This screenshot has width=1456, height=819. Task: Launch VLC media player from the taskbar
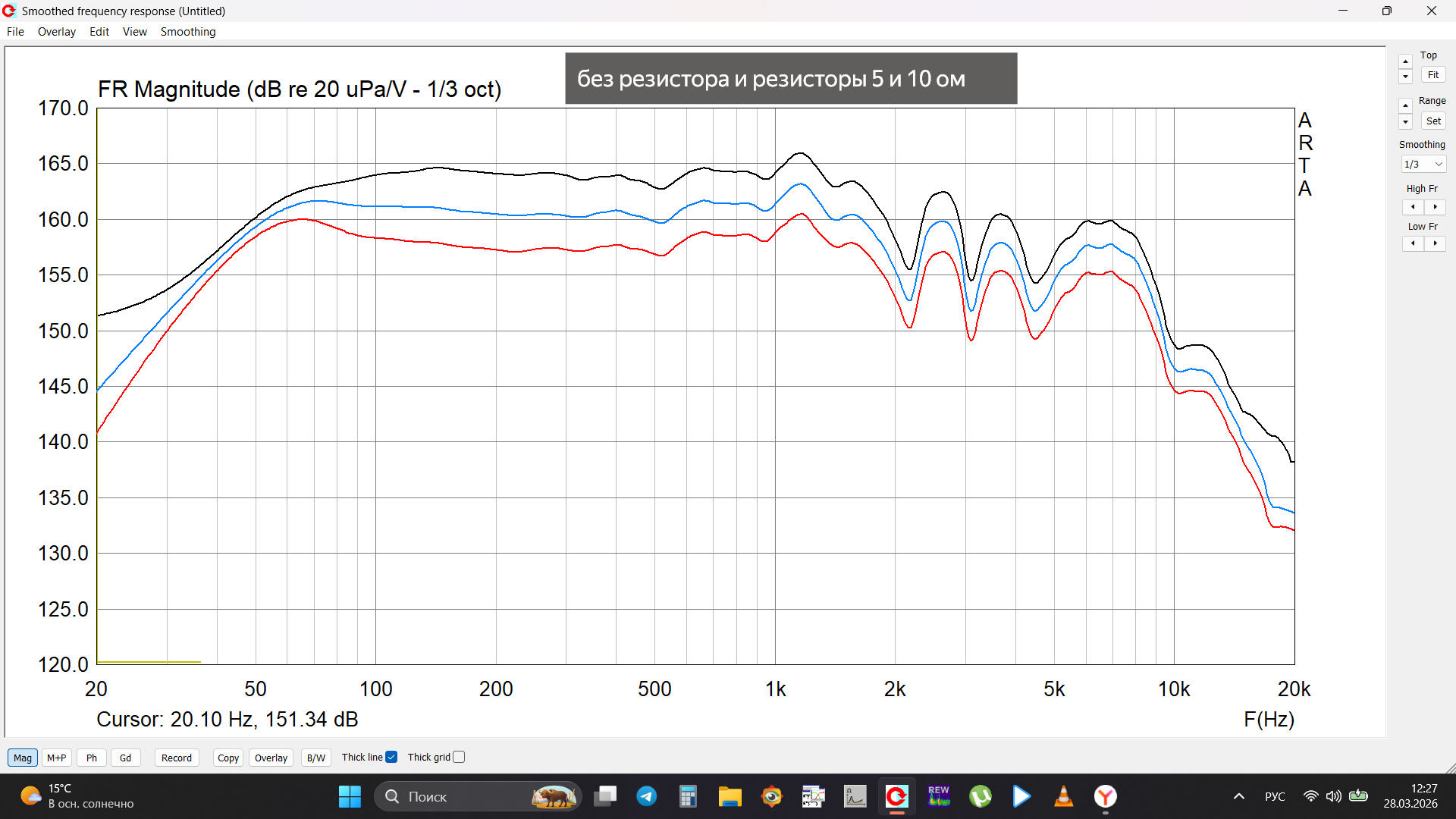(1063, 796)
